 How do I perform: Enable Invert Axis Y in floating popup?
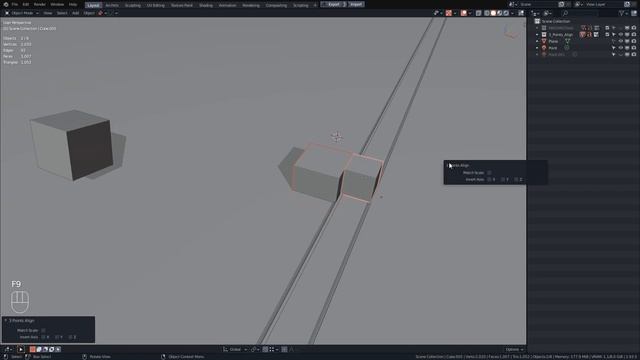click(502, 179)
